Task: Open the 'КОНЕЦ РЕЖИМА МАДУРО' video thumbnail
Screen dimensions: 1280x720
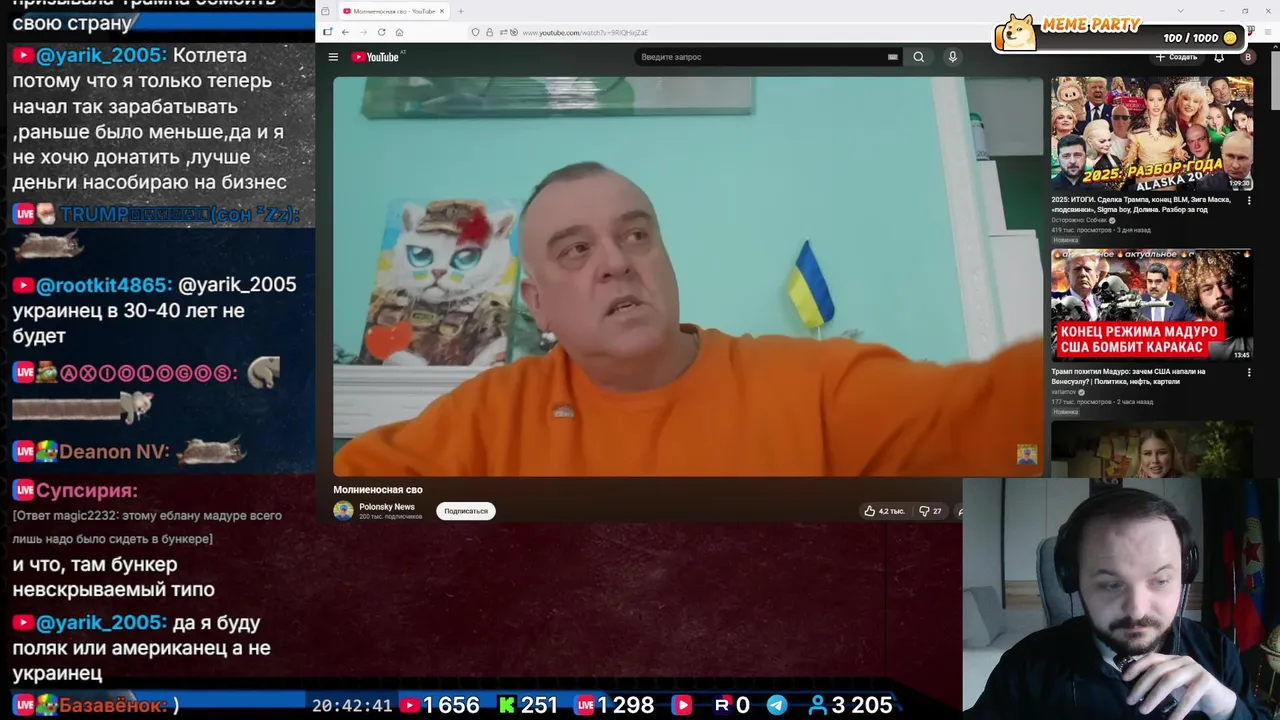Action: click(1151, 305)
